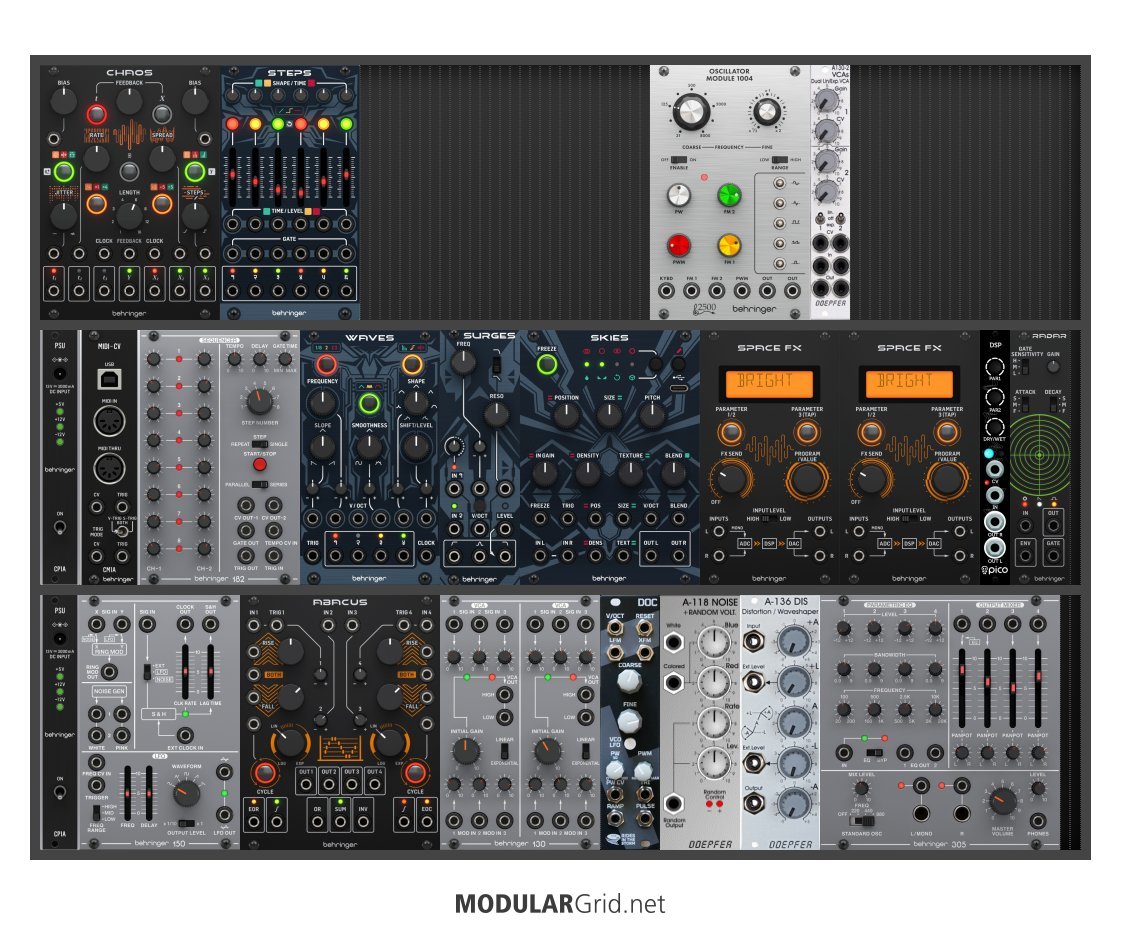Image resolution: width=1121 pixels, height=925 pixels.
Task: Click the sine wave output jack on Oscillator 1004
Action: point(779,184)
